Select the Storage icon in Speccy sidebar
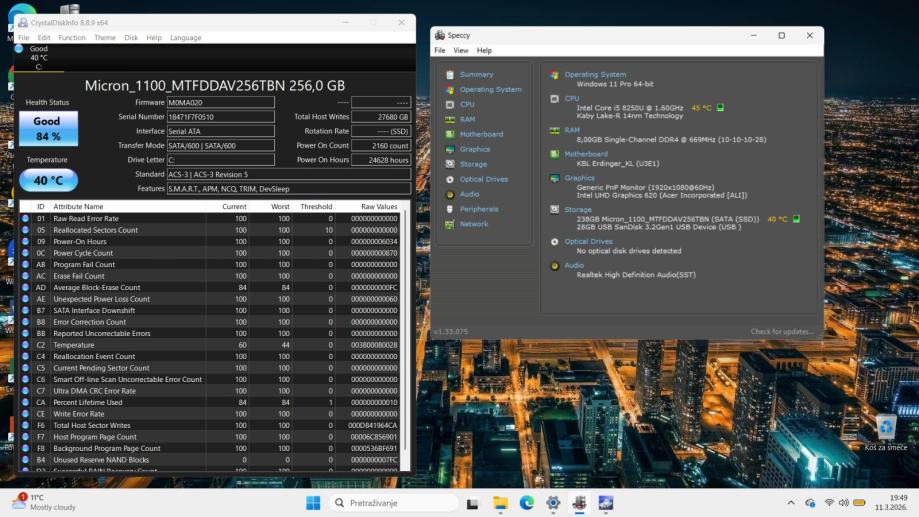 tap(450, 164)
